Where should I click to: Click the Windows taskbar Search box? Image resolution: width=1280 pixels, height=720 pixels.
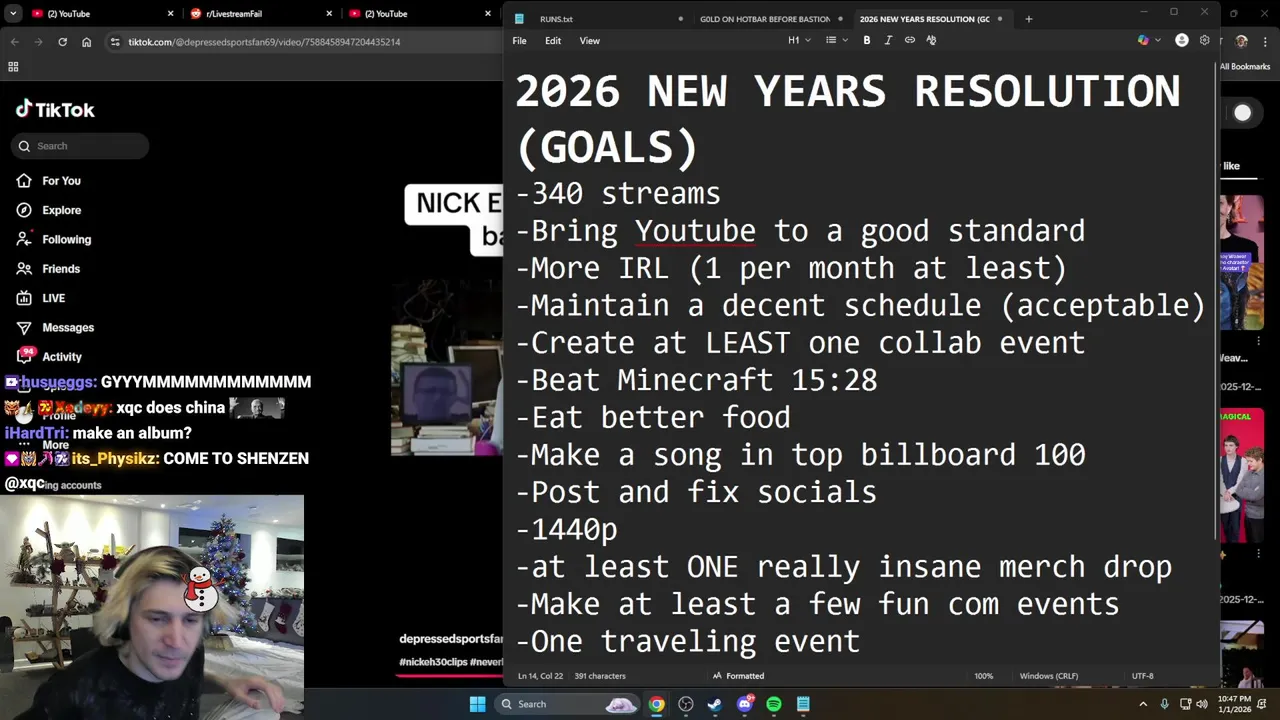pyautogui.click(x=567, y=704)
